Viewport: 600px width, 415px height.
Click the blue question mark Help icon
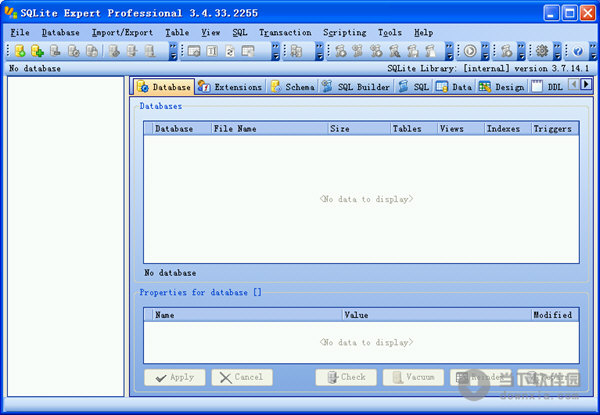pos(578,51)
